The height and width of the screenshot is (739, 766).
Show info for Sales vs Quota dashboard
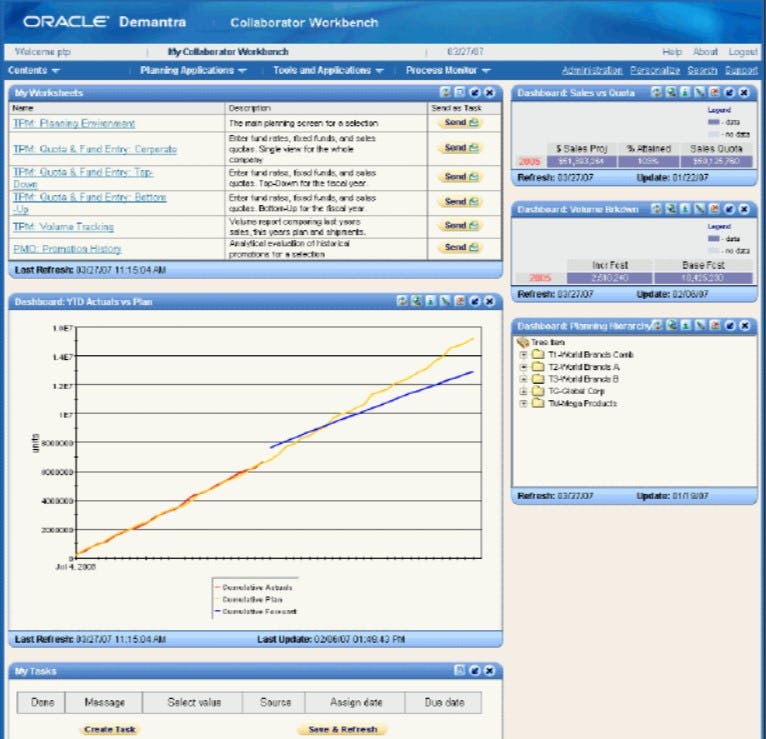coord(685,92)
